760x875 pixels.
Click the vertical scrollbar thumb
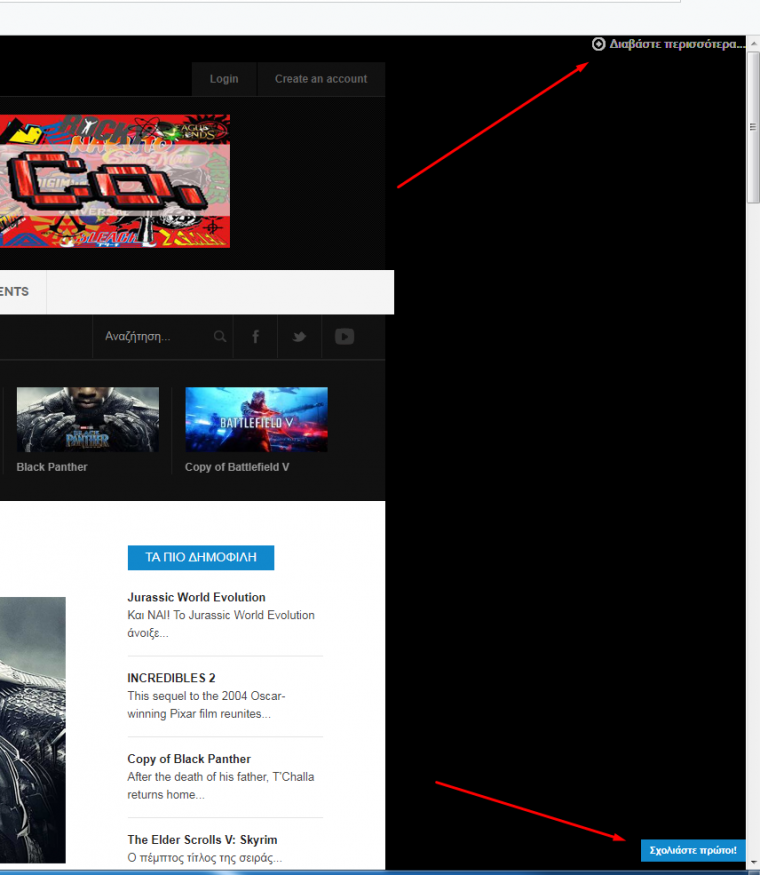pyautogui.click(x=753, y=127)
